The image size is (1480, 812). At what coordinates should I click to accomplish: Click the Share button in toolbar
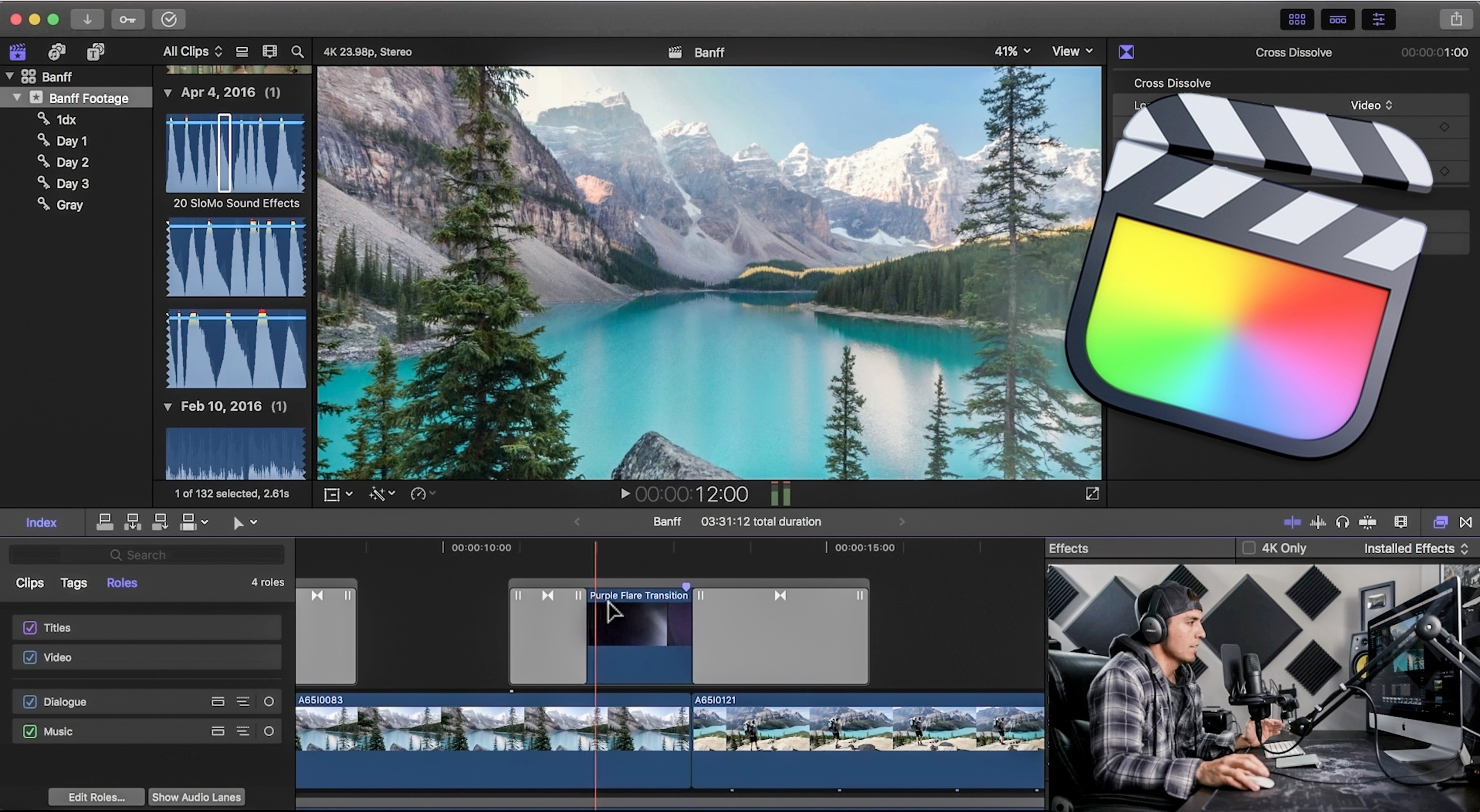1456,19
